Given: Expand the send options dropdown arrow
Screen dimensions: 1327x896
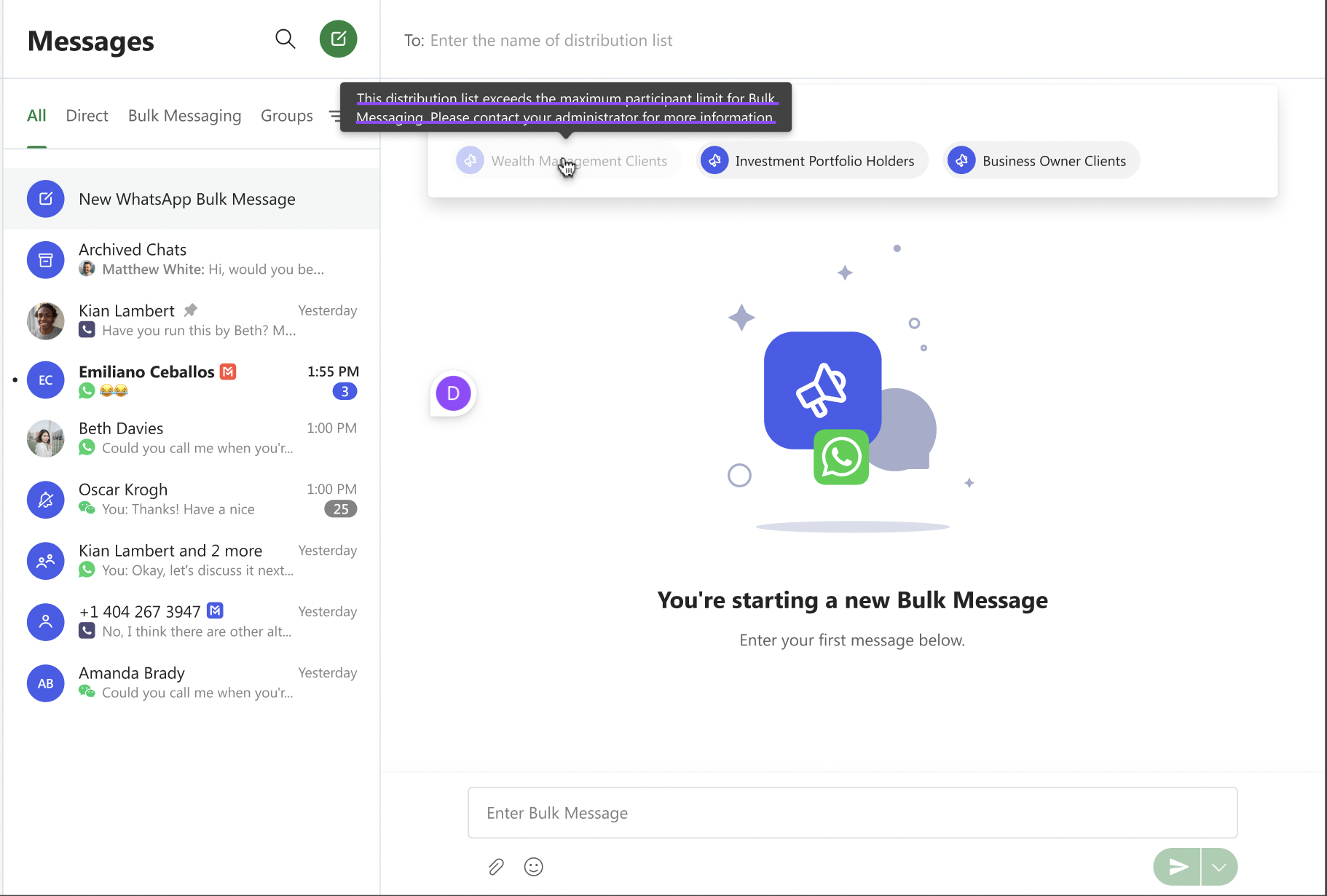Looking at the screenshot, I should (x=1219, y=867).
